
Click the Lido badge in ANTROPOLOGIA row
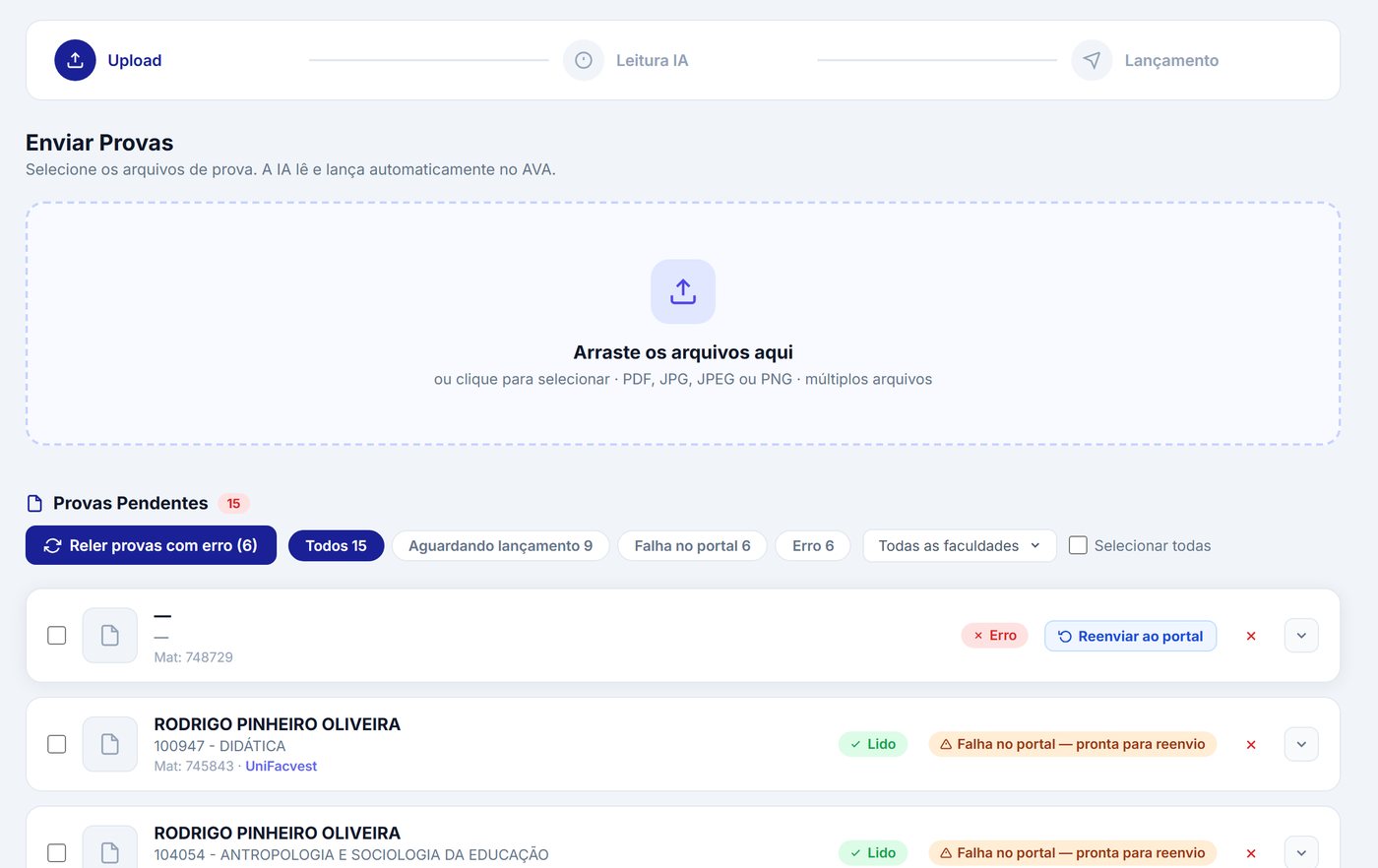click(x=873, y=853)
